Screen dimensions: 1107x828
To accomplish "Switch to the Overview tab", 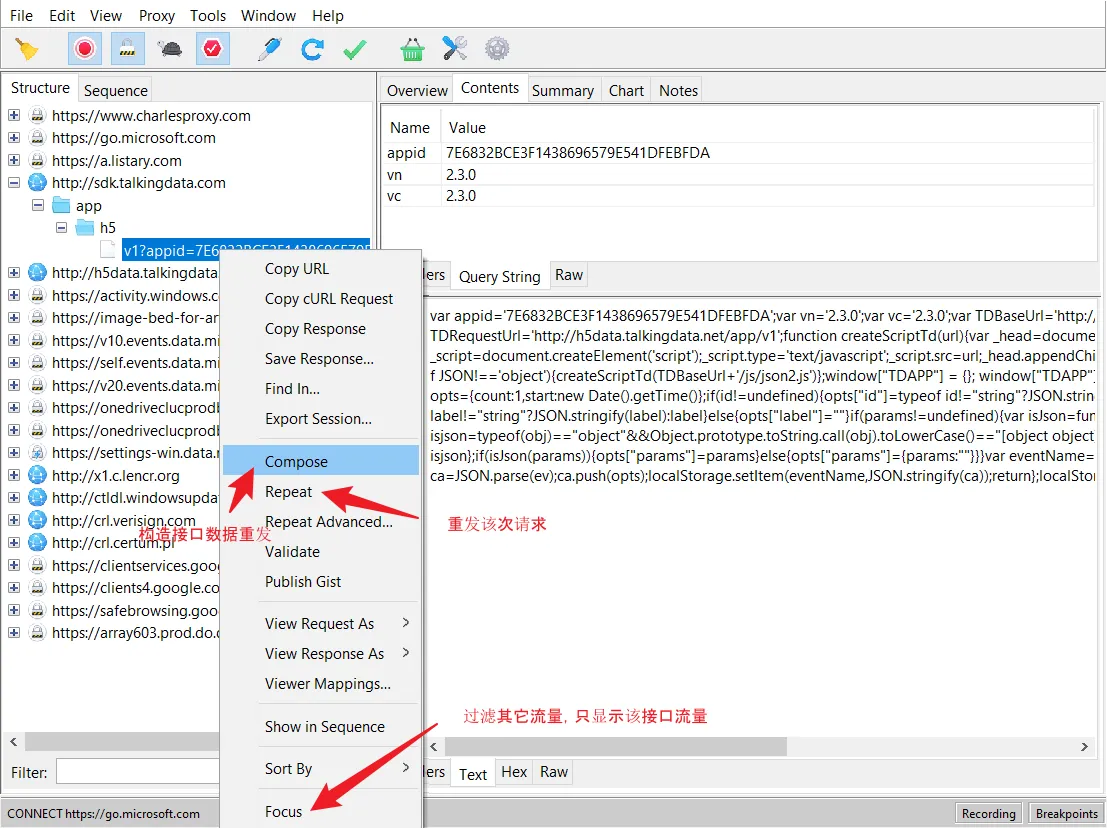I will (417, 90).
